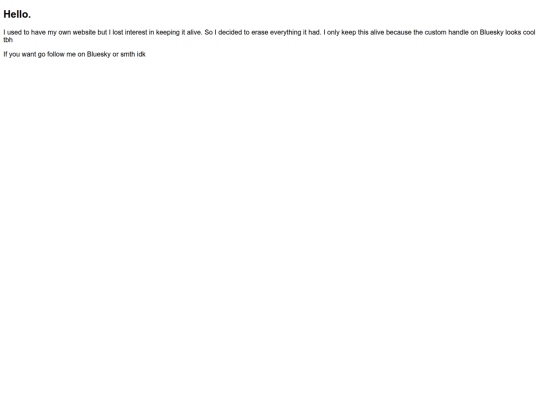Viewport: 540px width, 405px height.
Task: Click the word "tbh" on the second line
Action: click(x=8, y=40)
